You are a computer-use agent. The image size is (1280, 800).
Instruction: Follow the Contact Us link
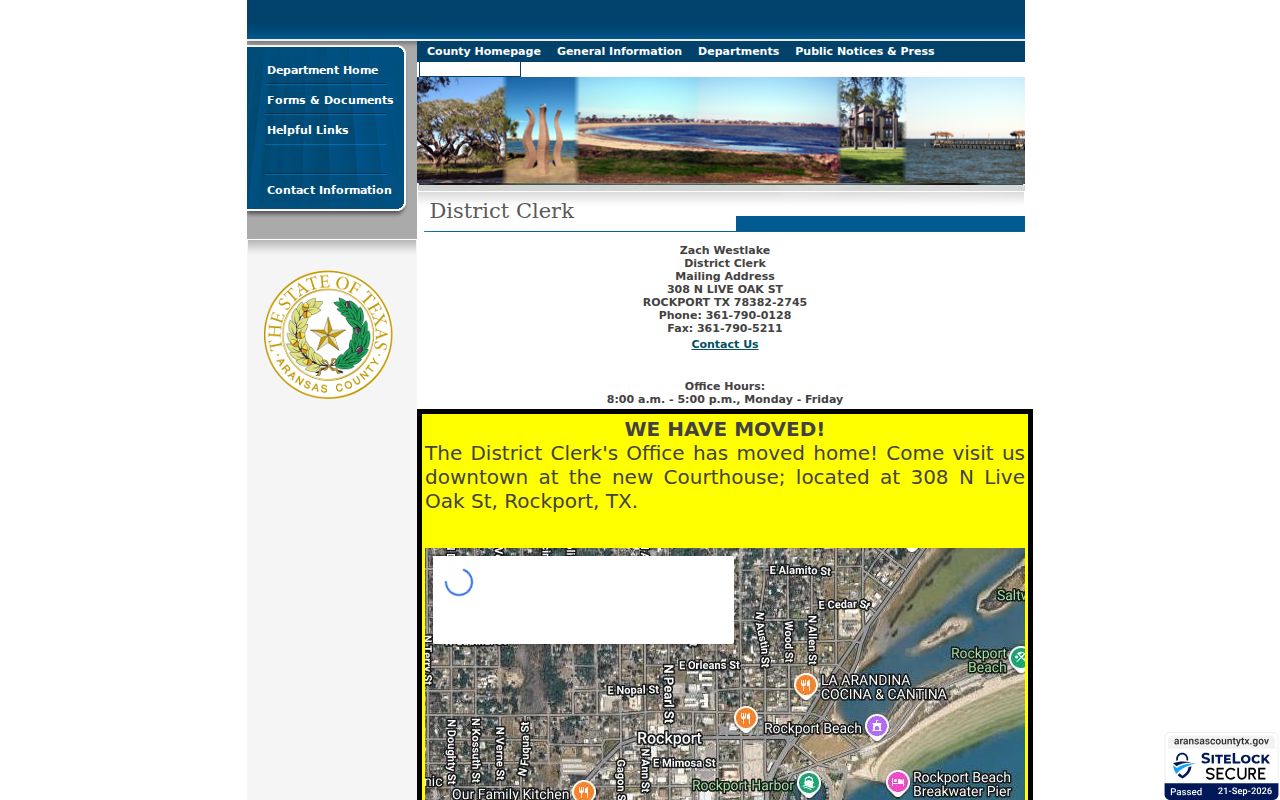tap(725, 344)
